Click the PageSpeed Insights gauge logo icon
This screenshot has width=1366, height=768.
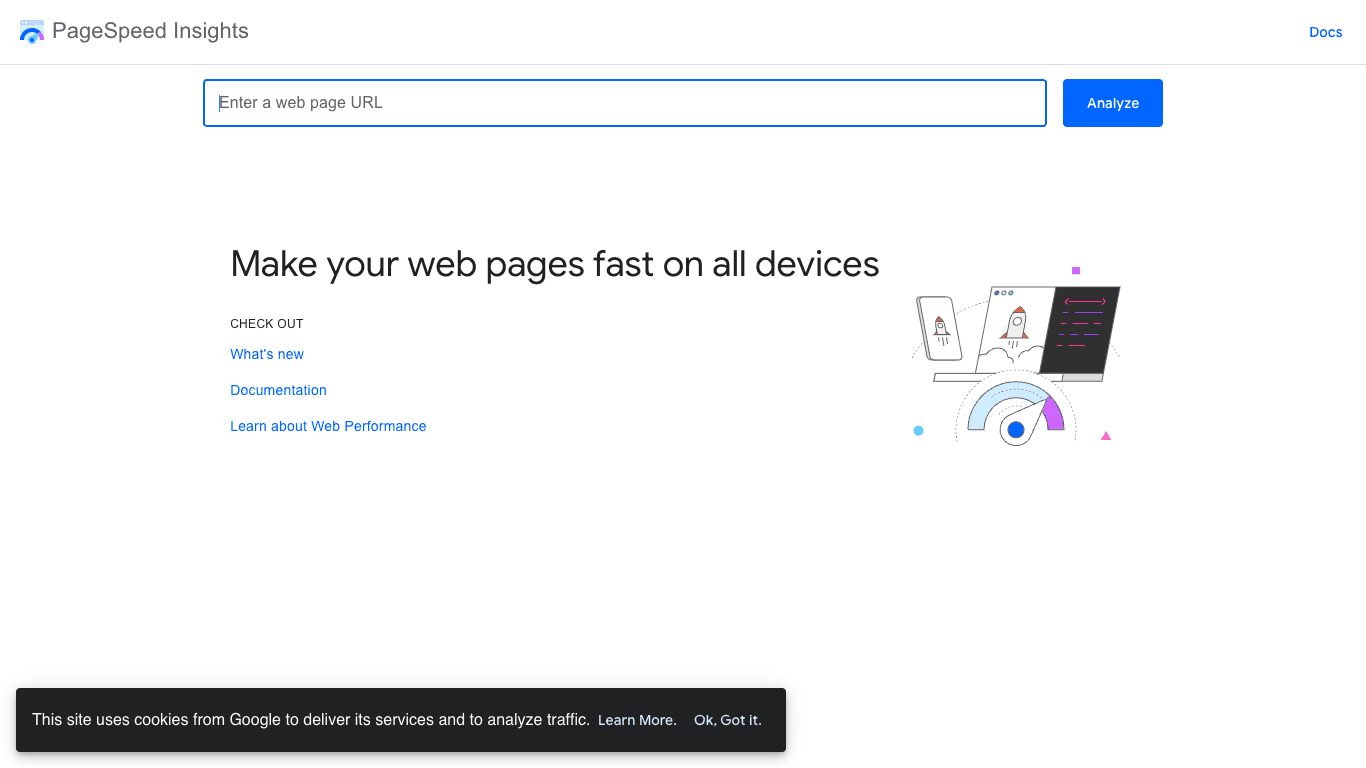tap(31, 31)
